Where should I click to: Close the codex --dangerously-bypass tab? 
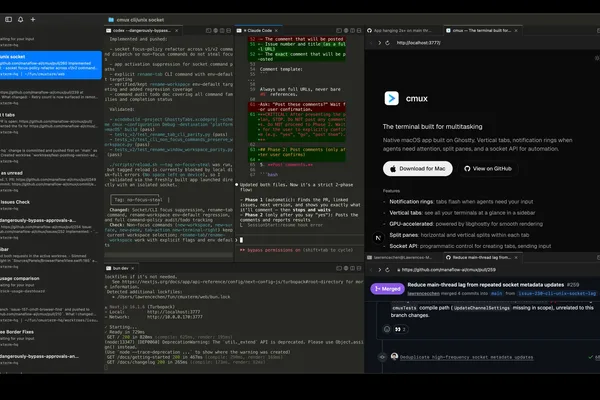[176, 31]
